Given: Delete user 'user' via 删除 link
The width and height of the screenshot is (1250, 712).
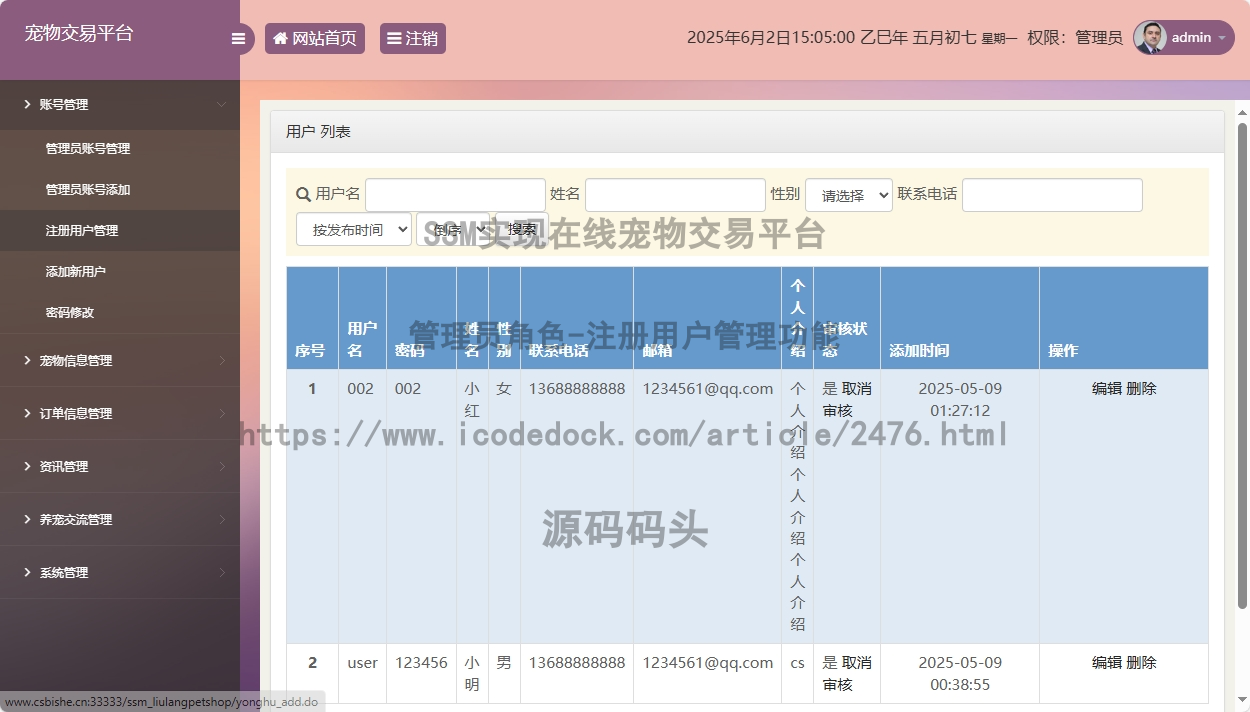Looking at the screenshot, I should point(1141,662).
